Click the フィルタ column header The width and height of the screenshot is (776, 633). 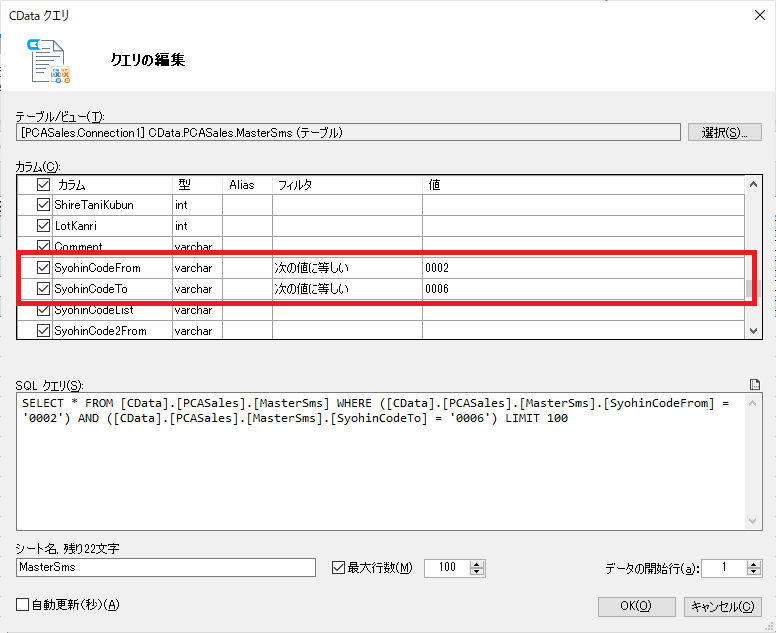pyautogui.click(x=347, y=185)
